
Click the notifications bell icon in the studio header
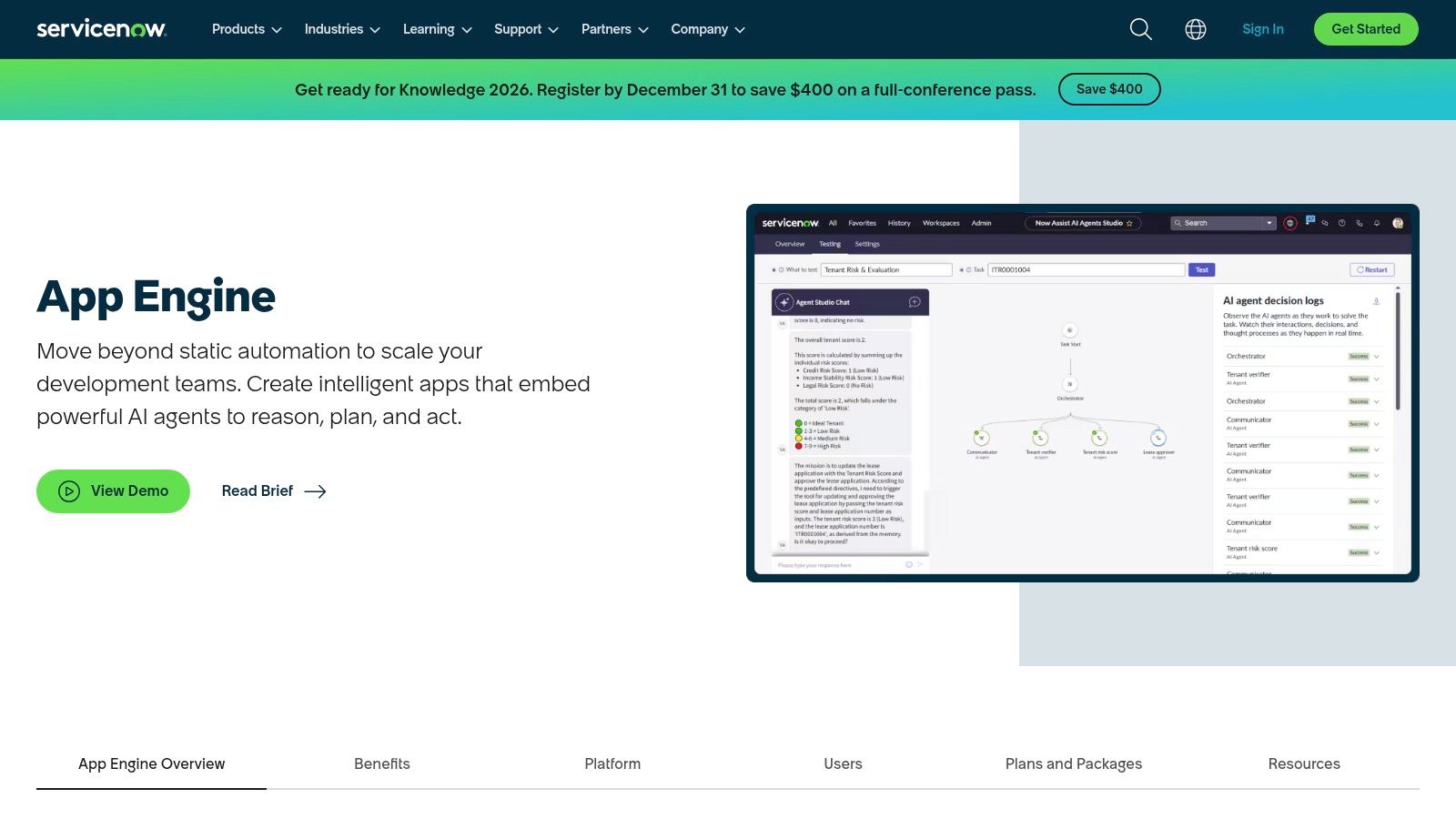coord(1377,224)
